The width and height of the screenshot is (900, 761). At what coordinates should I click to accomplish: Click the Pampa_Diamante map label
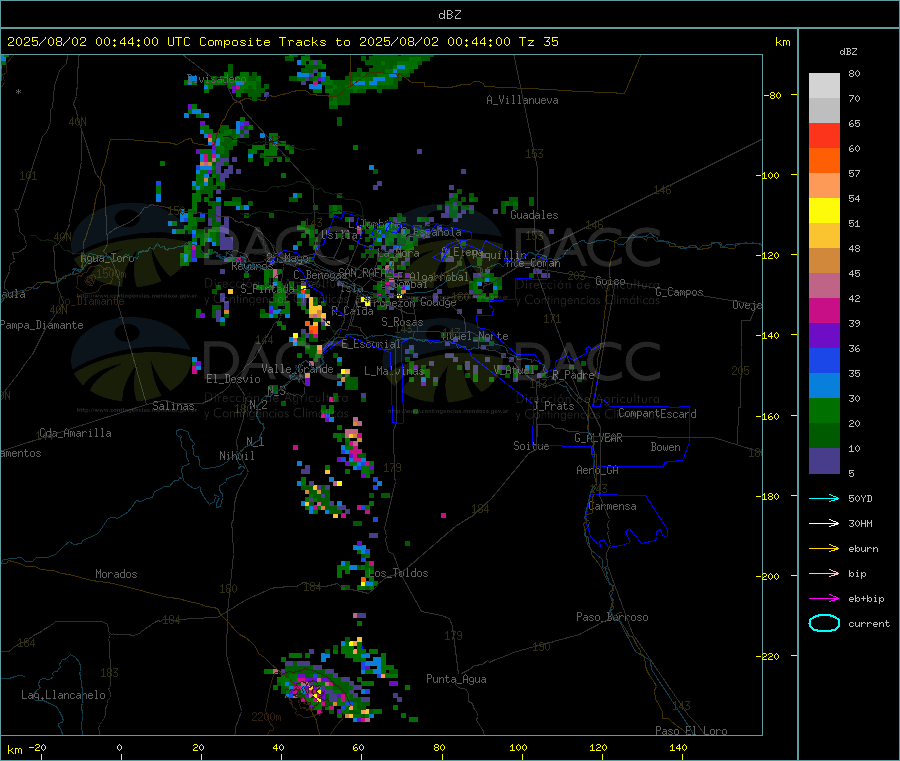[x=42, y=325]
